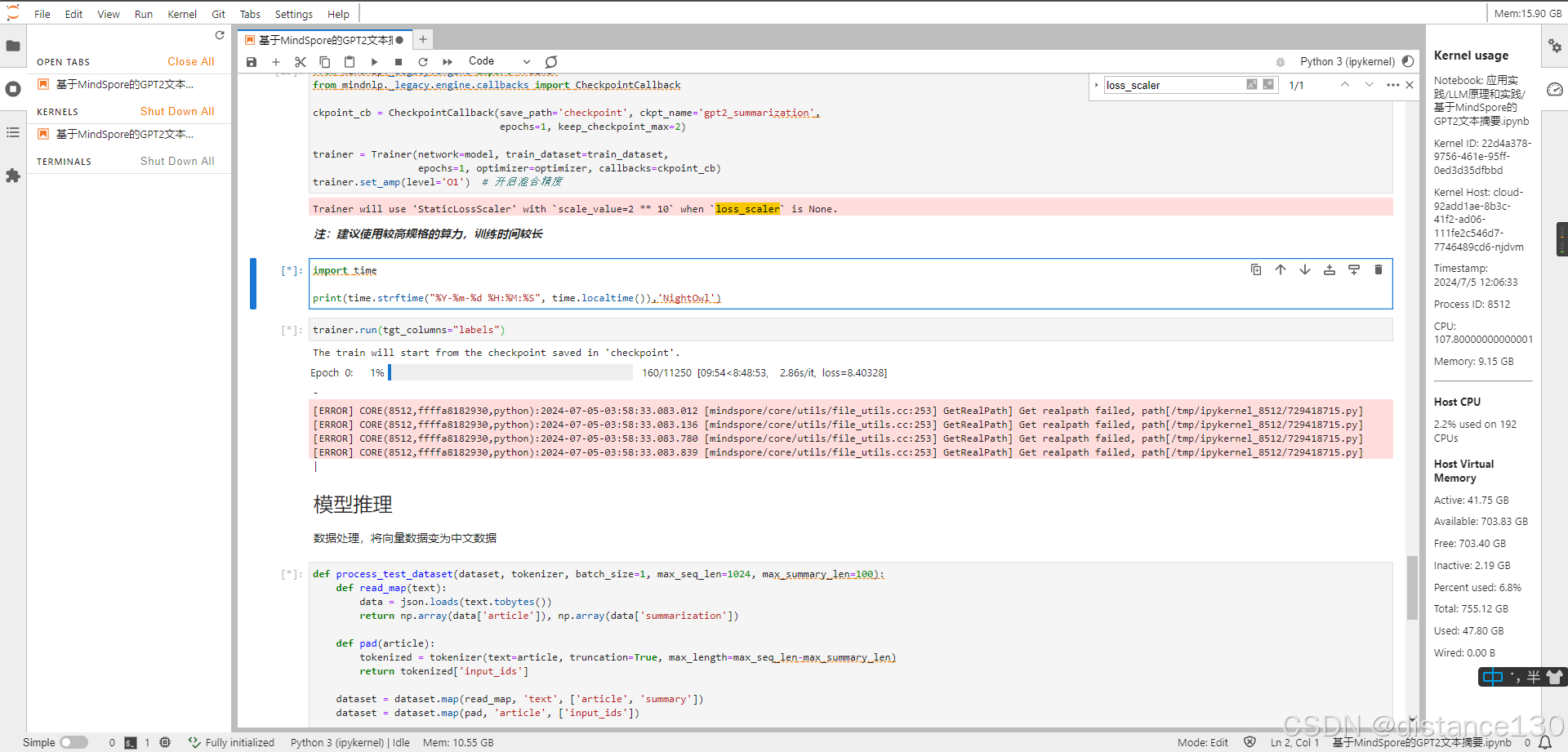
Task: Go to previous search match
Action: coord(1345,84)
